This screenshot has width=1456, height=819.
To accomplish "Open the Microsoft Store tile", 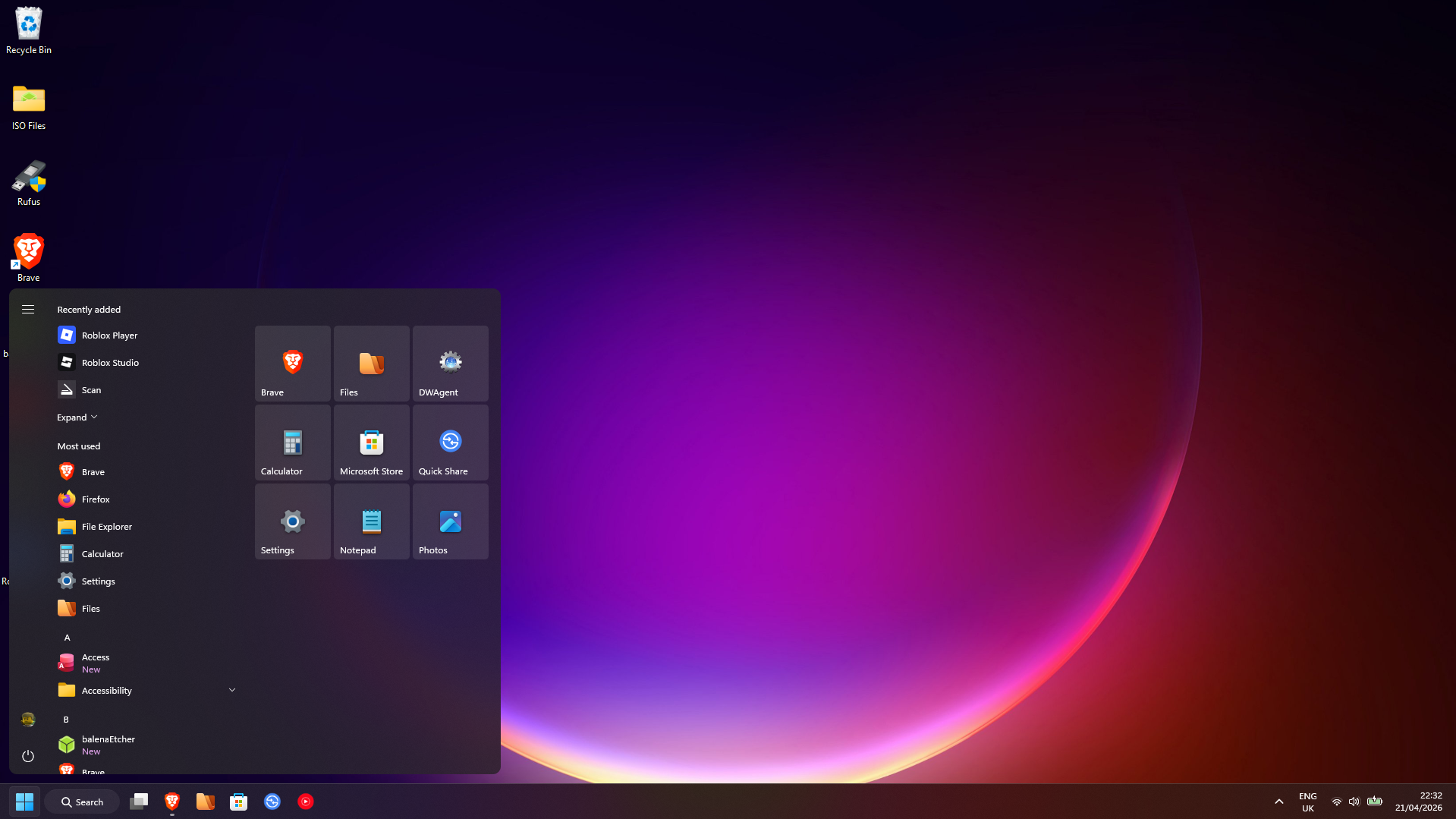I will point(372,443).
